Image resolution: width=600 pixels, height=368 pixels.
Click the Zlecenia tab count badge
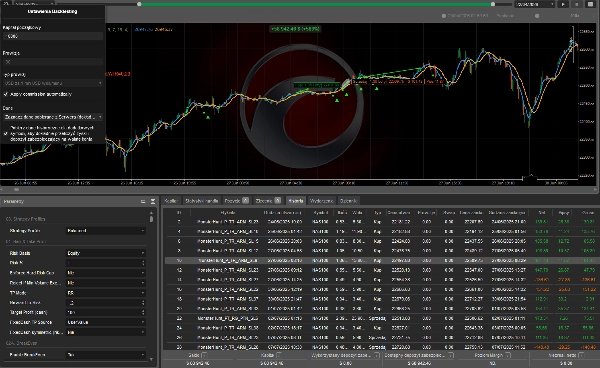pyautogui.click(x=278, y=200)
